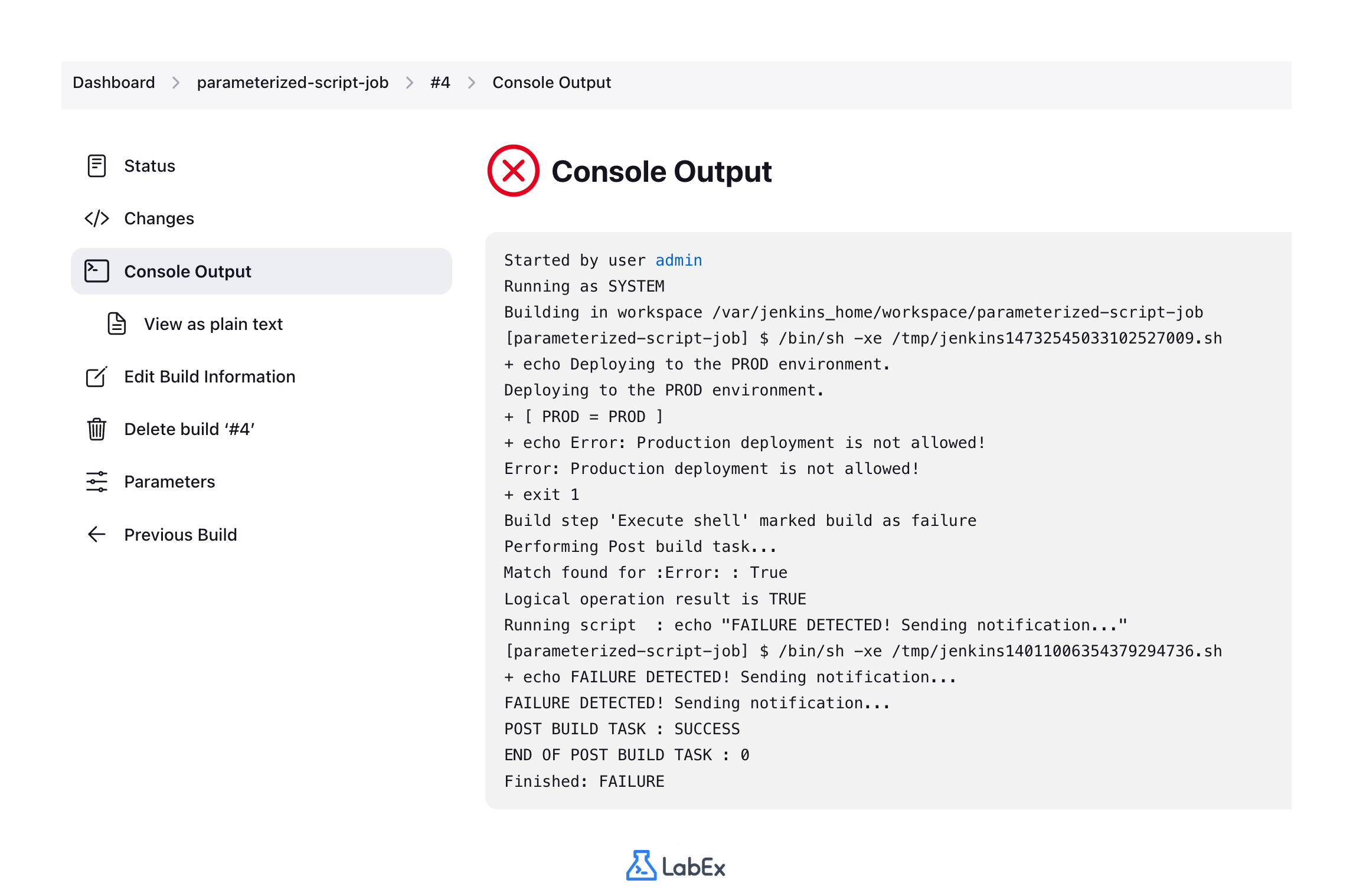This screenshot has width=1353, height=896.
Task: Click the highlighted Console Output sidebar entry
Action: [x=187, y=271]
